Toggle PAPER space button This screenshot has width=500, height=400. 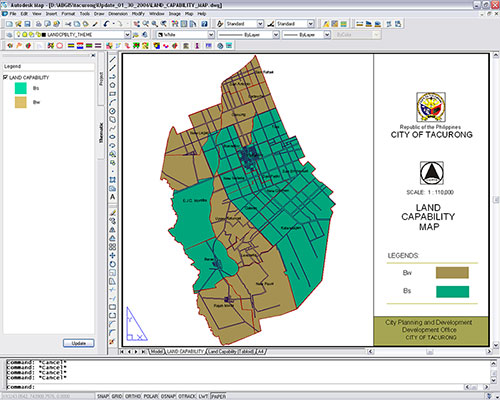click(x=218, y=396)
